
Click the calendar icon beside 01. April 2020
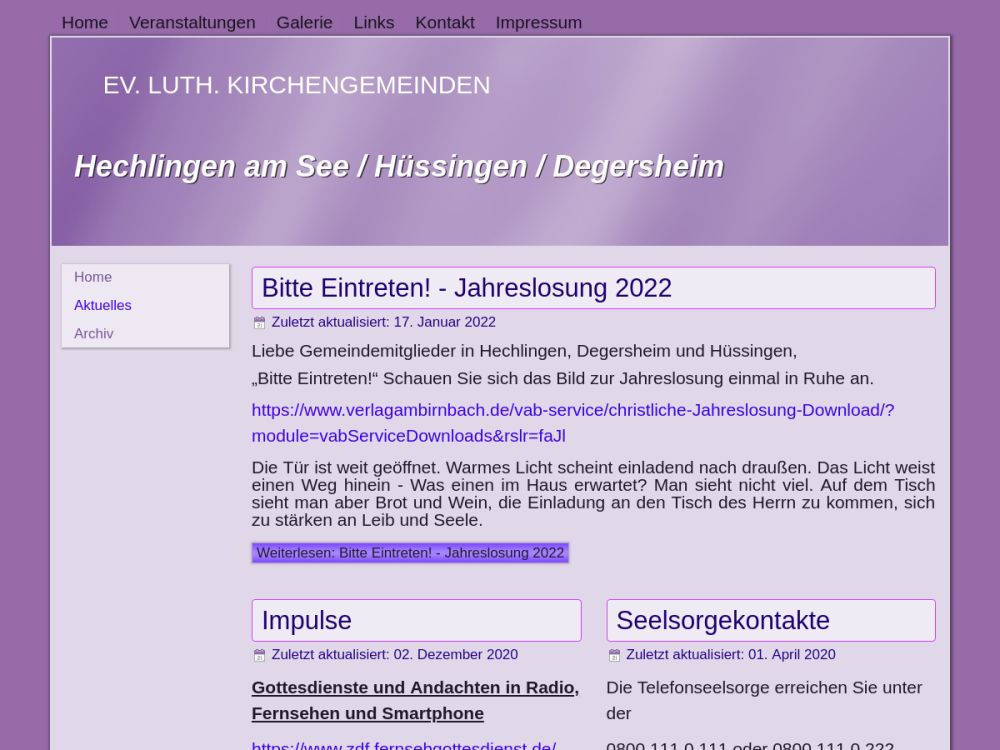(x=615, y=656)
